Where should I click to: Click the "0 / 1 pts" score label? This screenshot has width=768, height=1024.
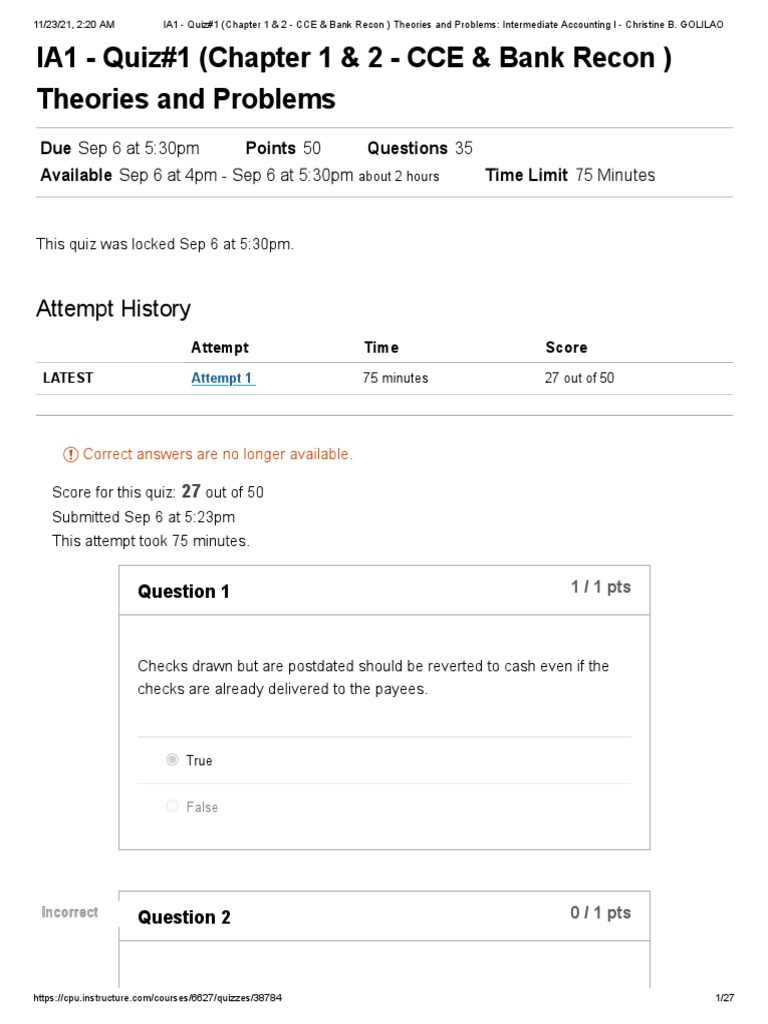click(x=600, y=912)
